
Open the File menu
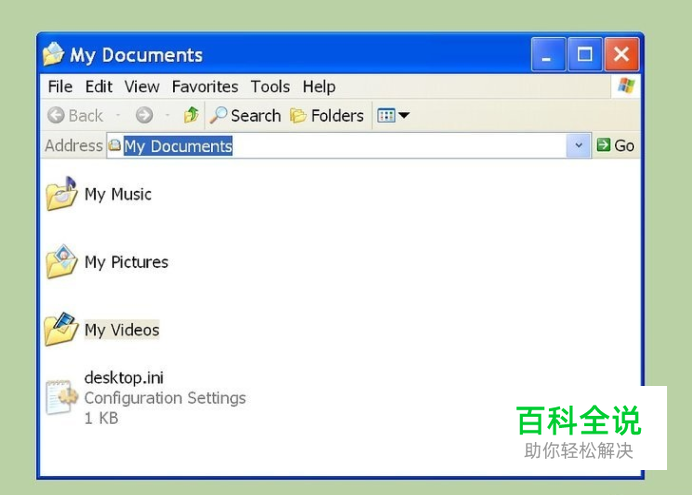[x=60, y=86]
